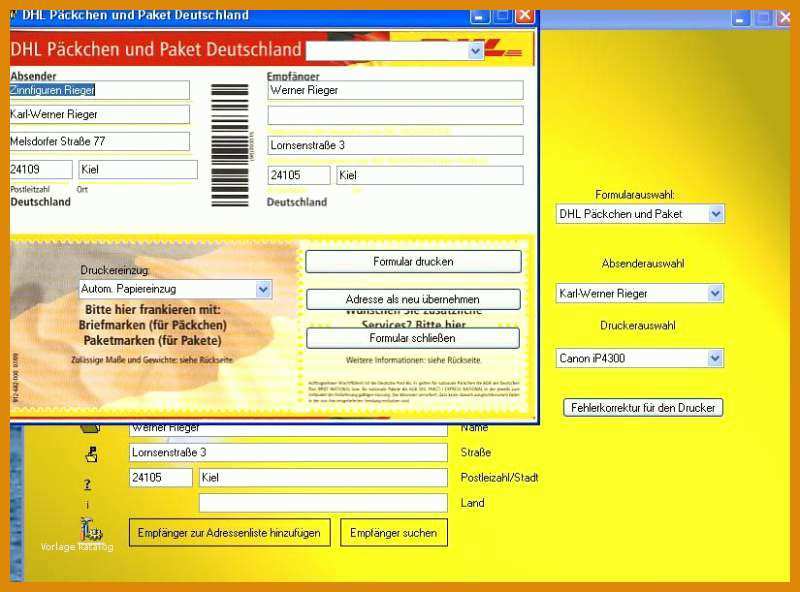Click 'Weitere Informationen: siehe Rückseite' text
800x592 pixels.
pos(413,360)
